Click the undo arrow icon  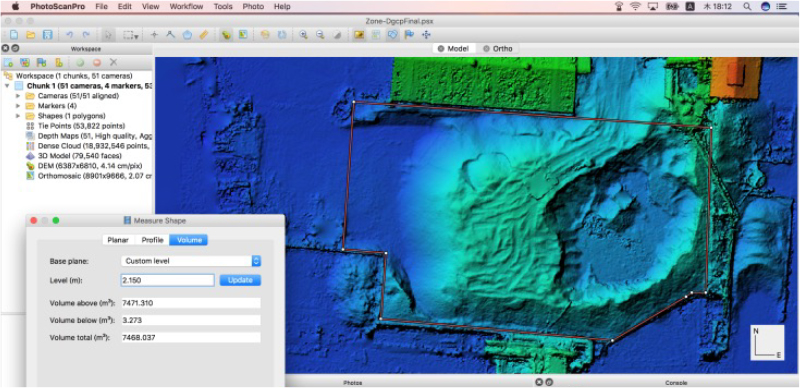[69, 35]
